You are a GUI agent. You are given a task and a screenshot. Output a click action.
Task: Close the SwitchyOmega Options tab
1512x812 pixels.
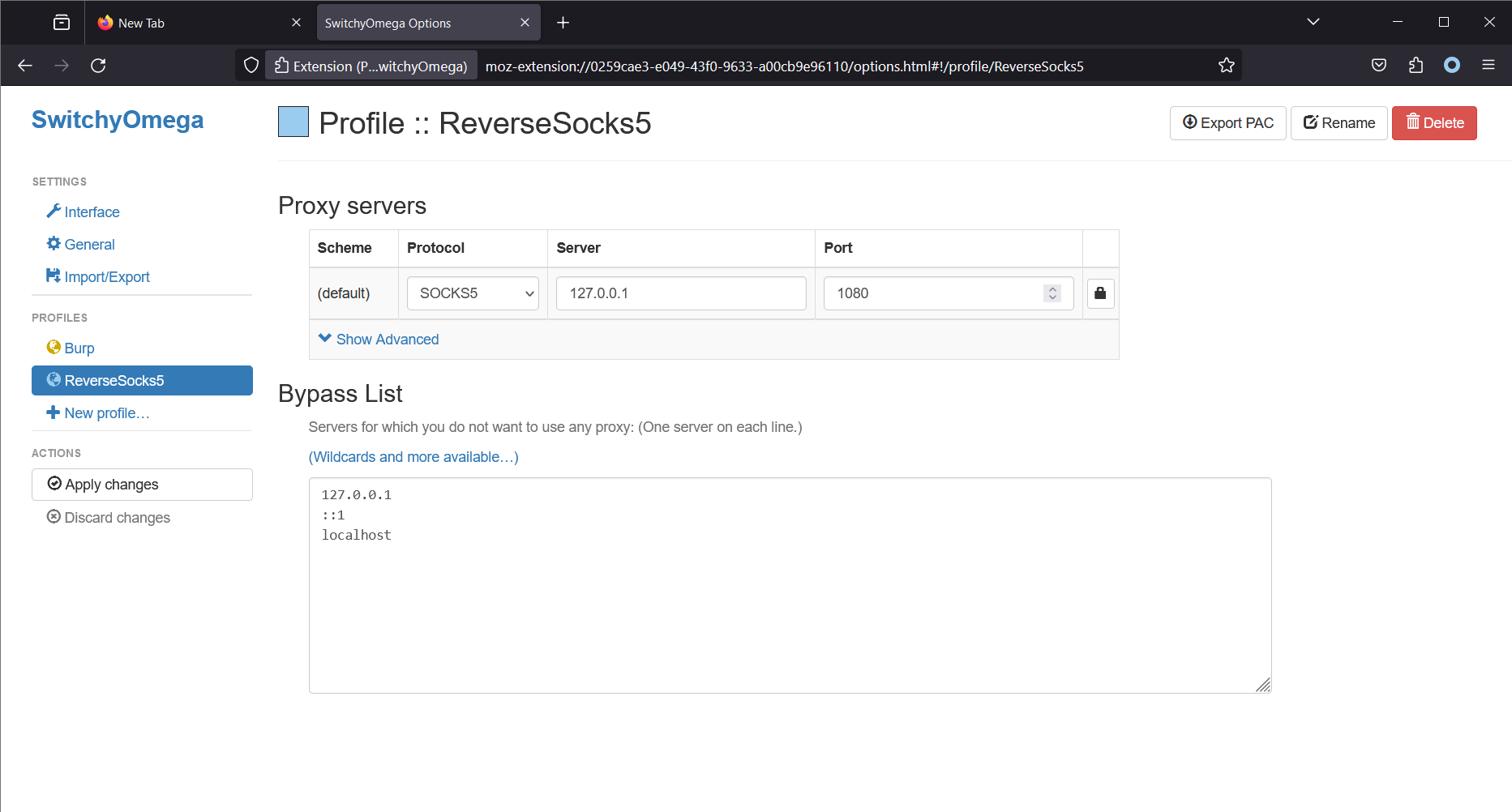tap(525, 23)
